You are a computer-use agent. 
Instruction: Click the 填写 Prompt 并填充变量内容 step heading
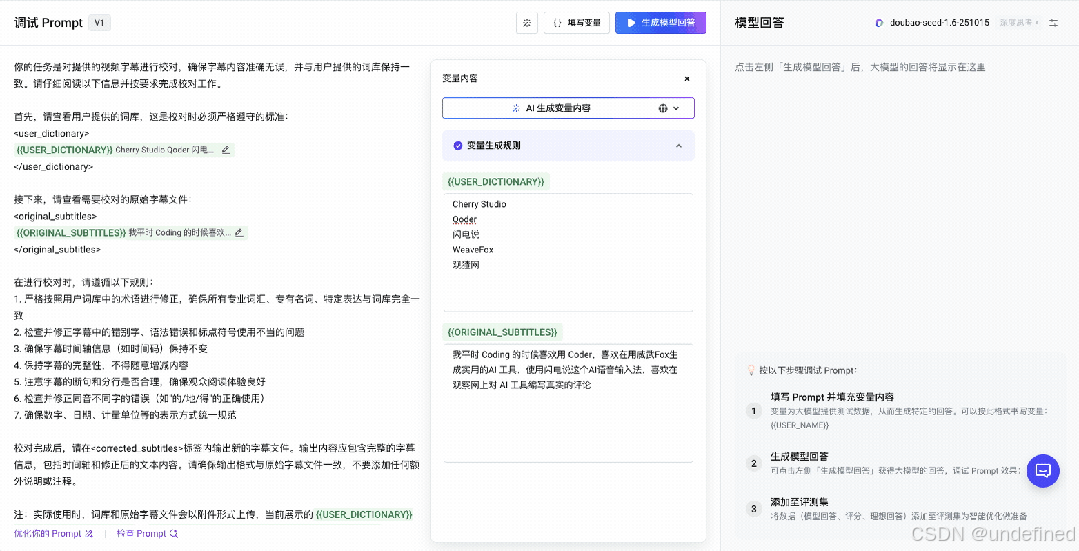click(832, 397)
